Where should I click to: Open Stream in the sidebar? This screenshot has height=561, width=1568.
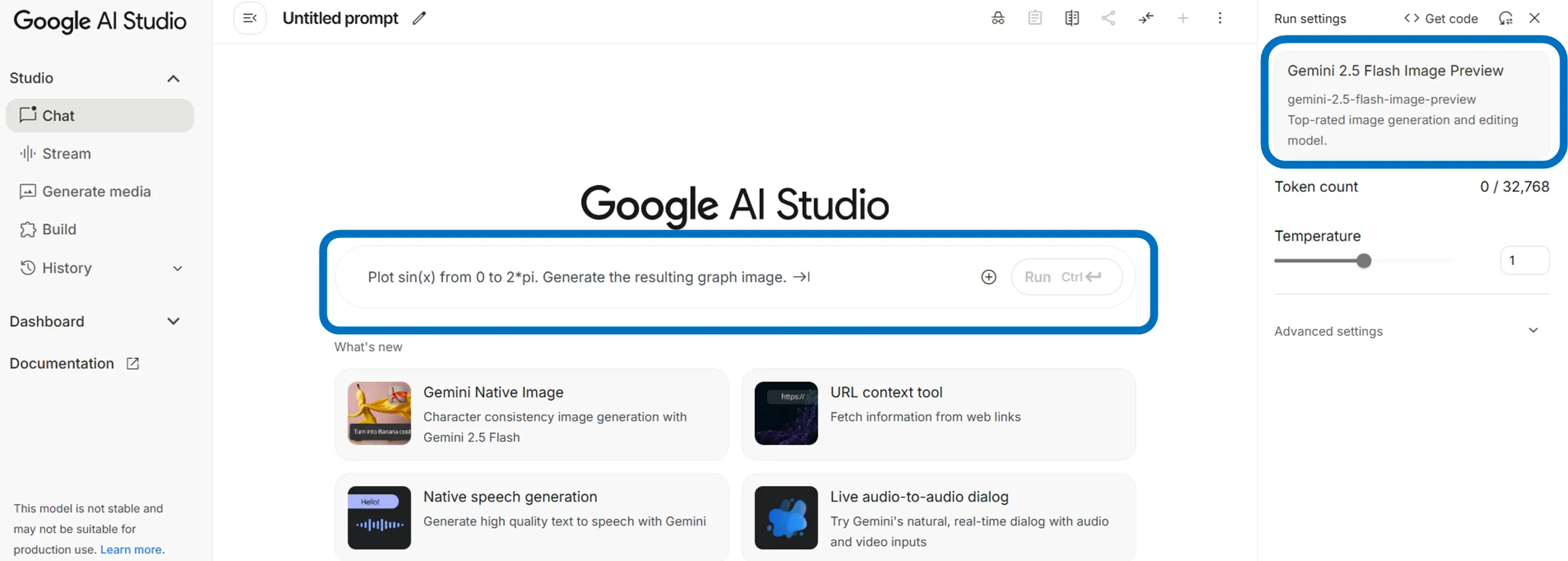66,154
